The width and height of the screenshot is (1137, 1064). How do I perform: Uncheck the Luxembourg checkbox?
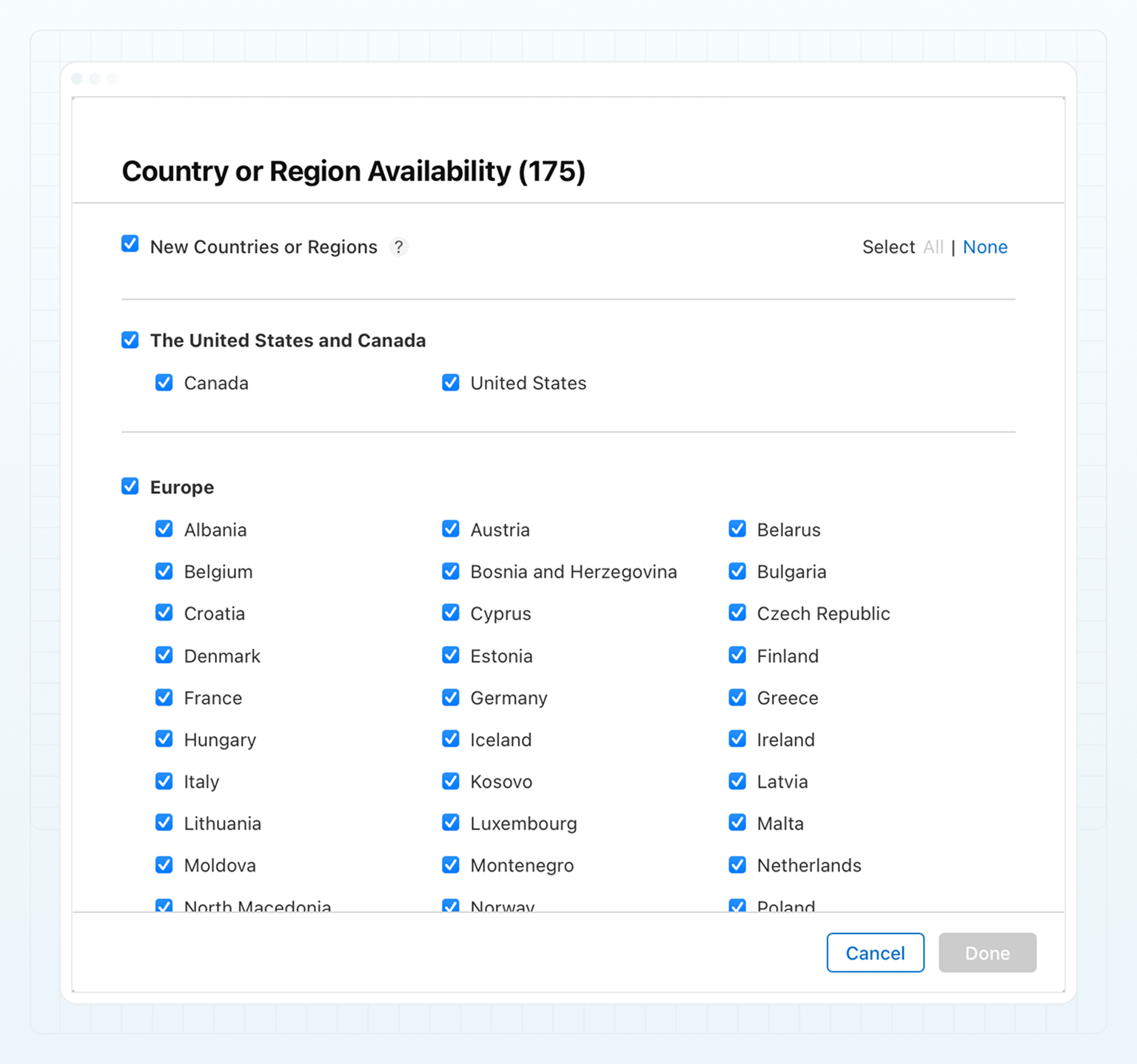[x=451, y=823]
